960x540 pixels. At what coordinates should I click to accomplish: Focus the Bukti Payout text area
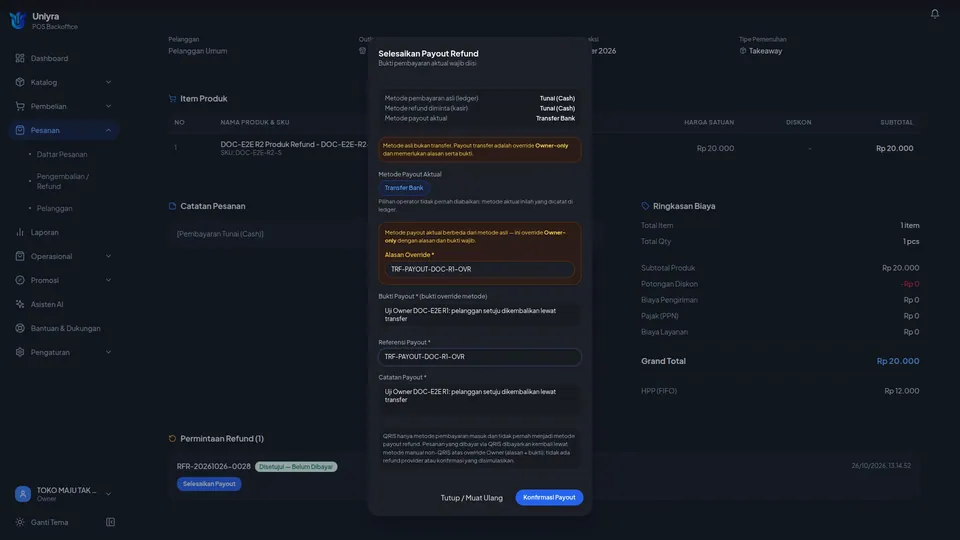tap(479, 315)
